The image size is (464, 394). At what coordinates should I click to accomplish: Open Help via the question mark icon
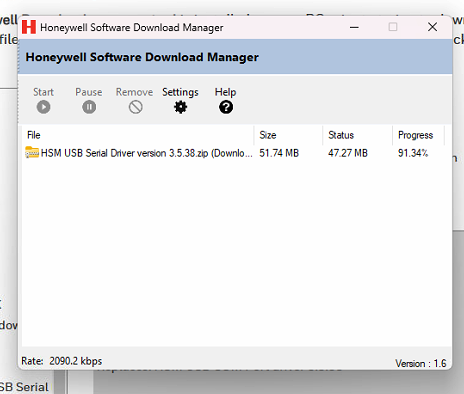226,107
